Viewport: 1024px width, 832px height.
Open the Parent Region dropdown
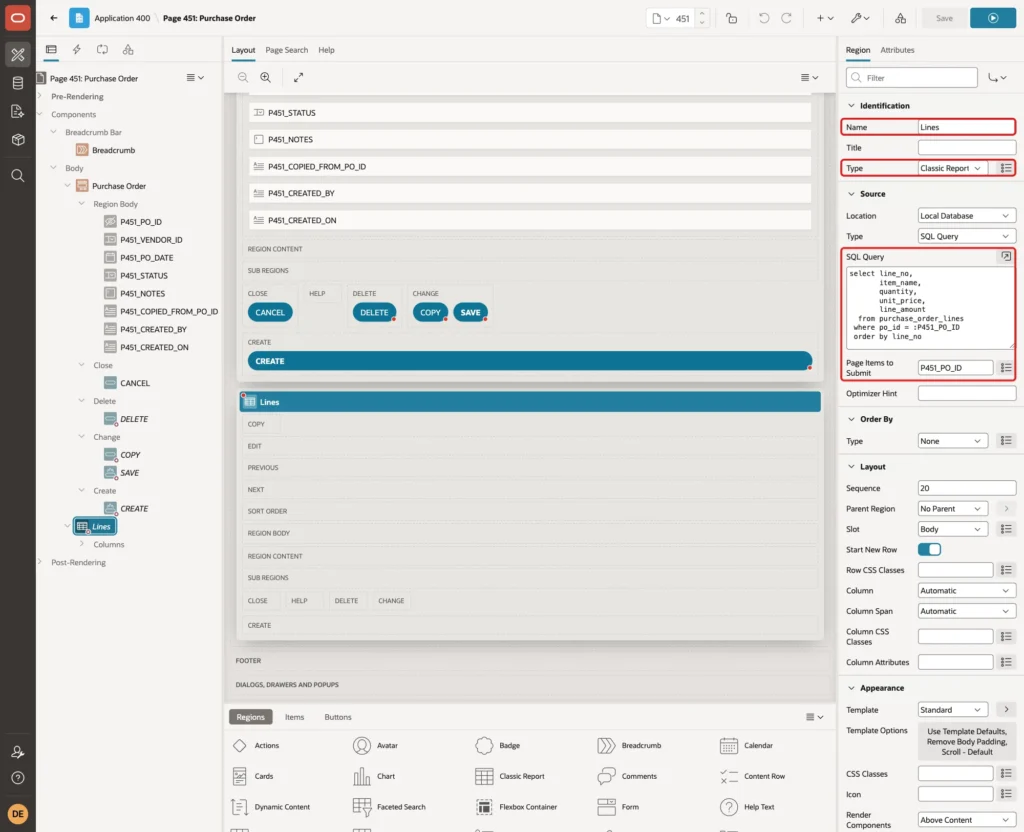[952, 509]
